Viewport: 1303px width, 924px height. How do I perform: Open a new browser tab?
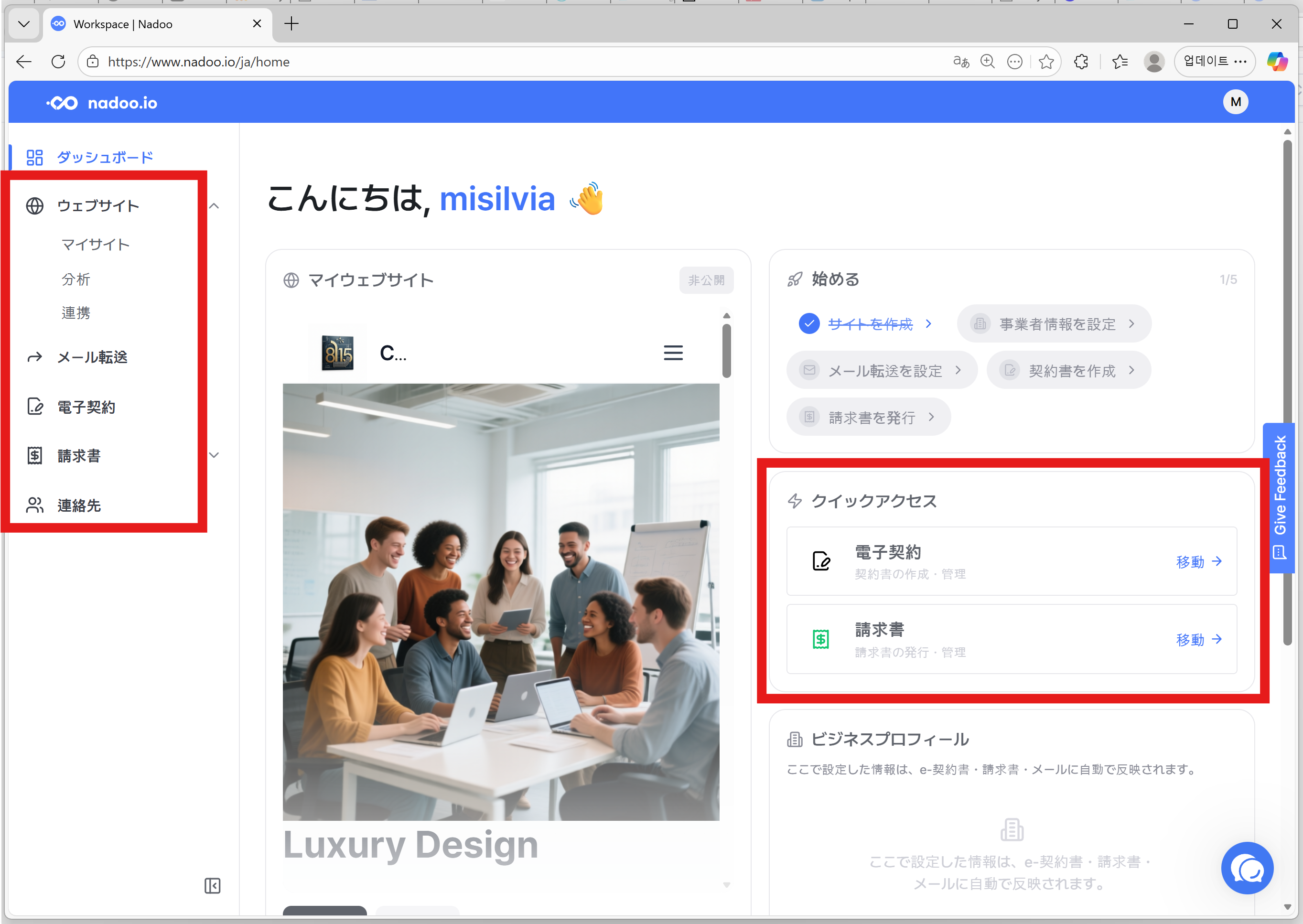pyautogui.click(x=291, y=24)
